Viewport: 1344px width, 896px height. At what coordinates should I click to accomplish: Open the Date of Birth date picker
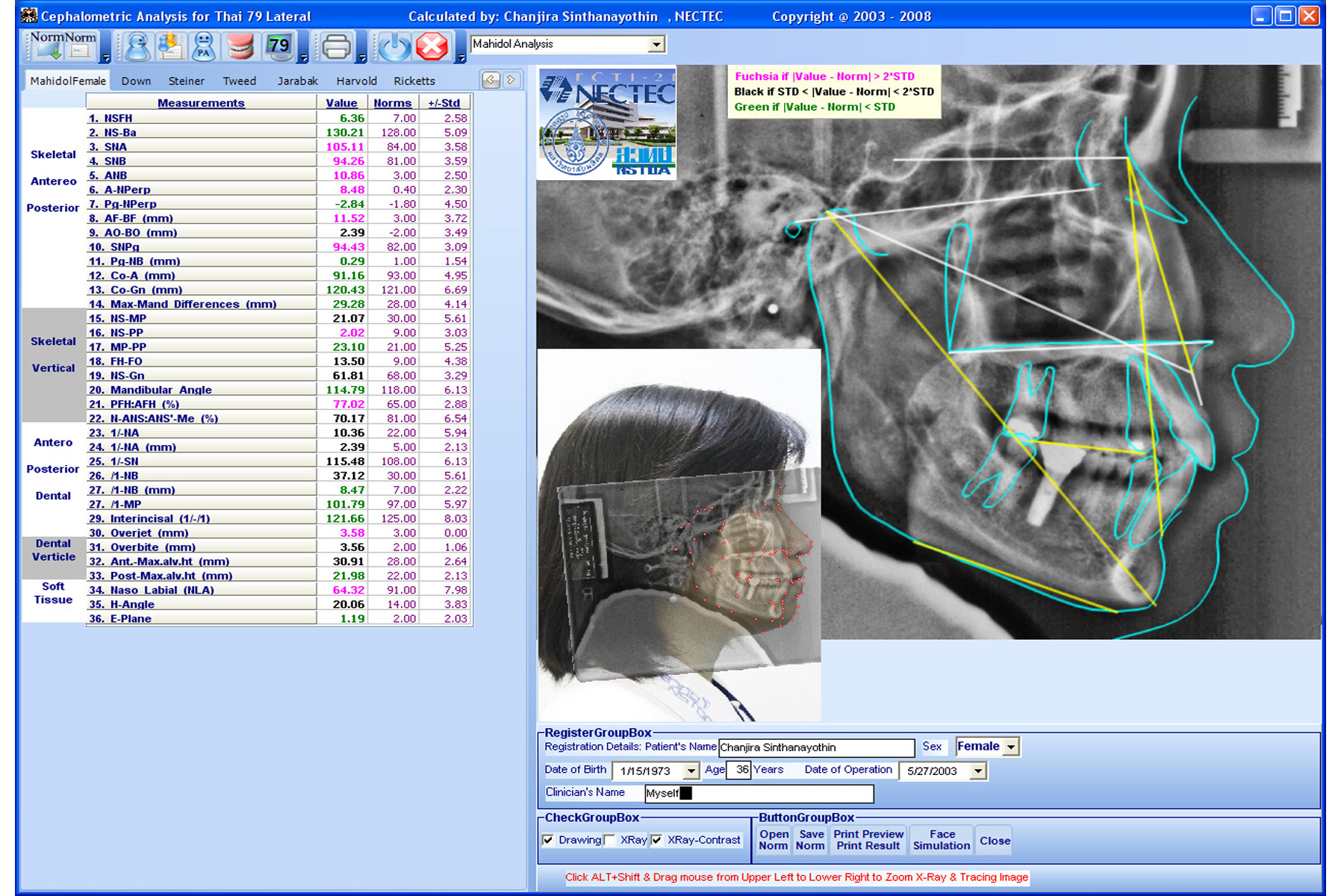pyautogui.click(x=691, y=771)
